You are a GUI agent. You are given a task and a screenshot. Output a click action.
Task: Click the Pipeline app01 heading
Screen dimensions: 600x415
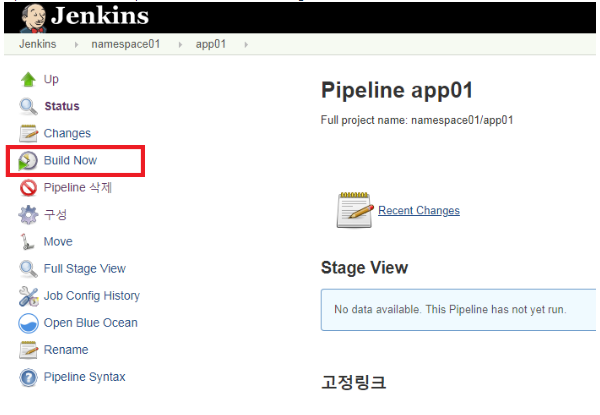pos(397,90)
